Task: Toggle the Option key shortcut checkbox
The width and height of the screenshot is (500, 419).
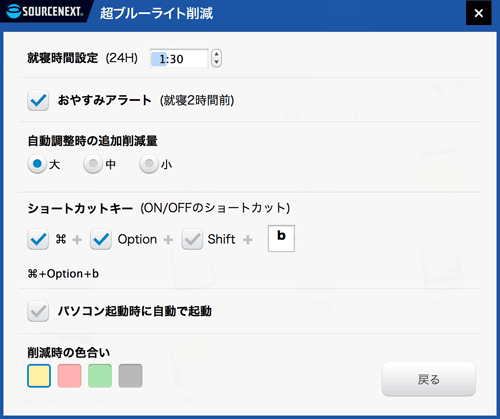Action: (101, 239)
